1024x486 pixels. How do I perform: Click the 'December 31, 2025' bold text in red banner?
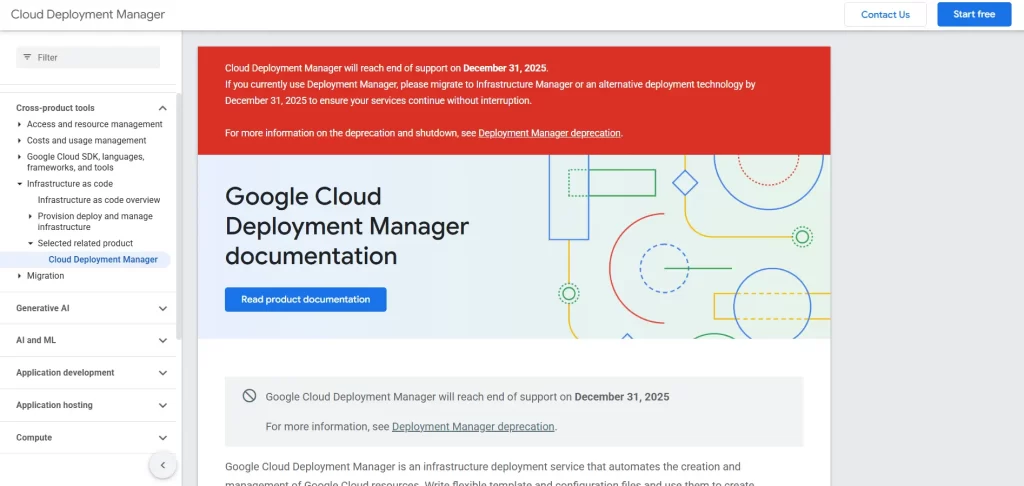[x=505, y=67]
